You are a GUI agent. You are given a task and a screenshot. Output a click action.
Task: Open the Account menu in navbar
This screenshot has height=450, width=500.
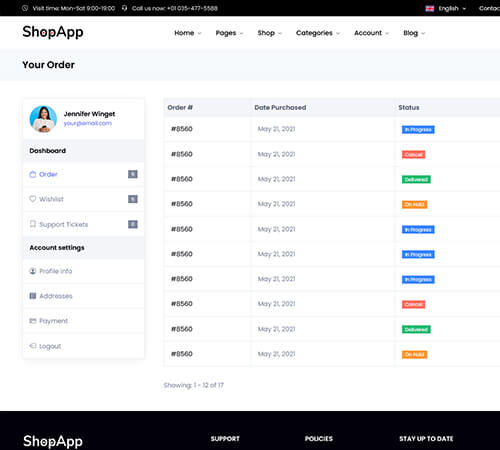click(371, 33)
